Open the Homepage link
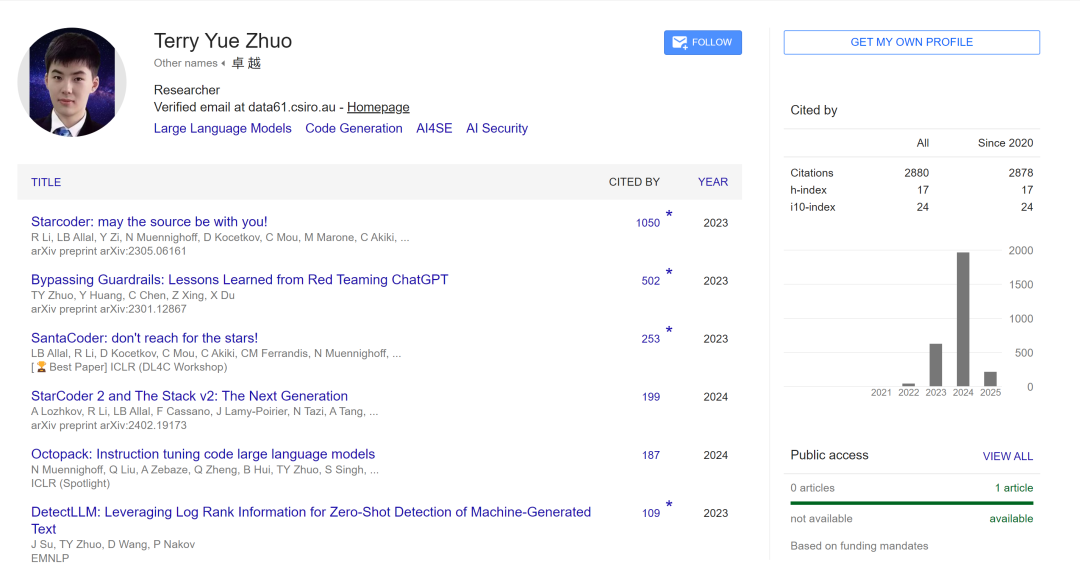The image size is (1080, 567). coord(378,107)
